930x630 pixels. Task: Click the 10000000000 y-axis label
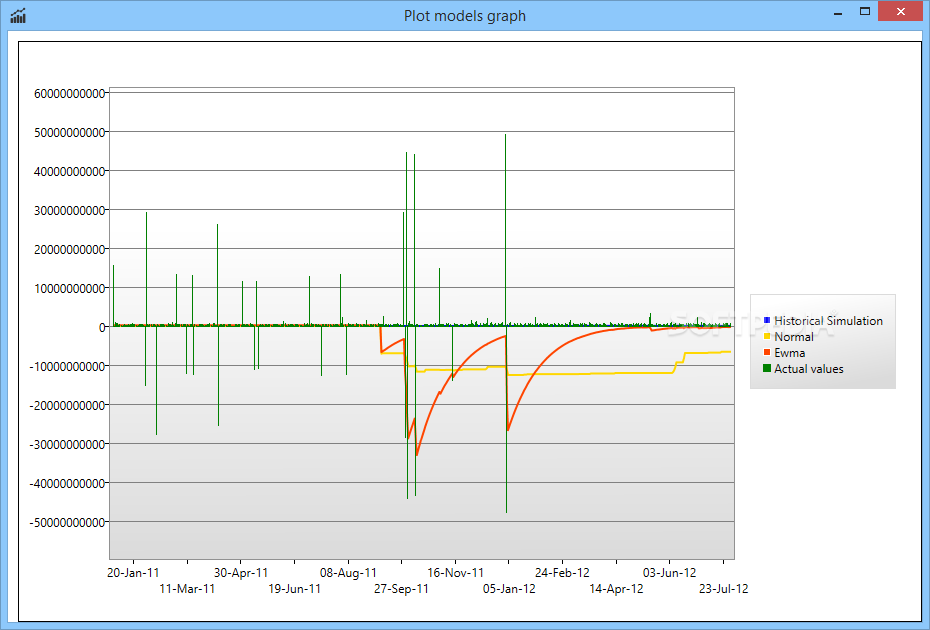pos(70,288)
